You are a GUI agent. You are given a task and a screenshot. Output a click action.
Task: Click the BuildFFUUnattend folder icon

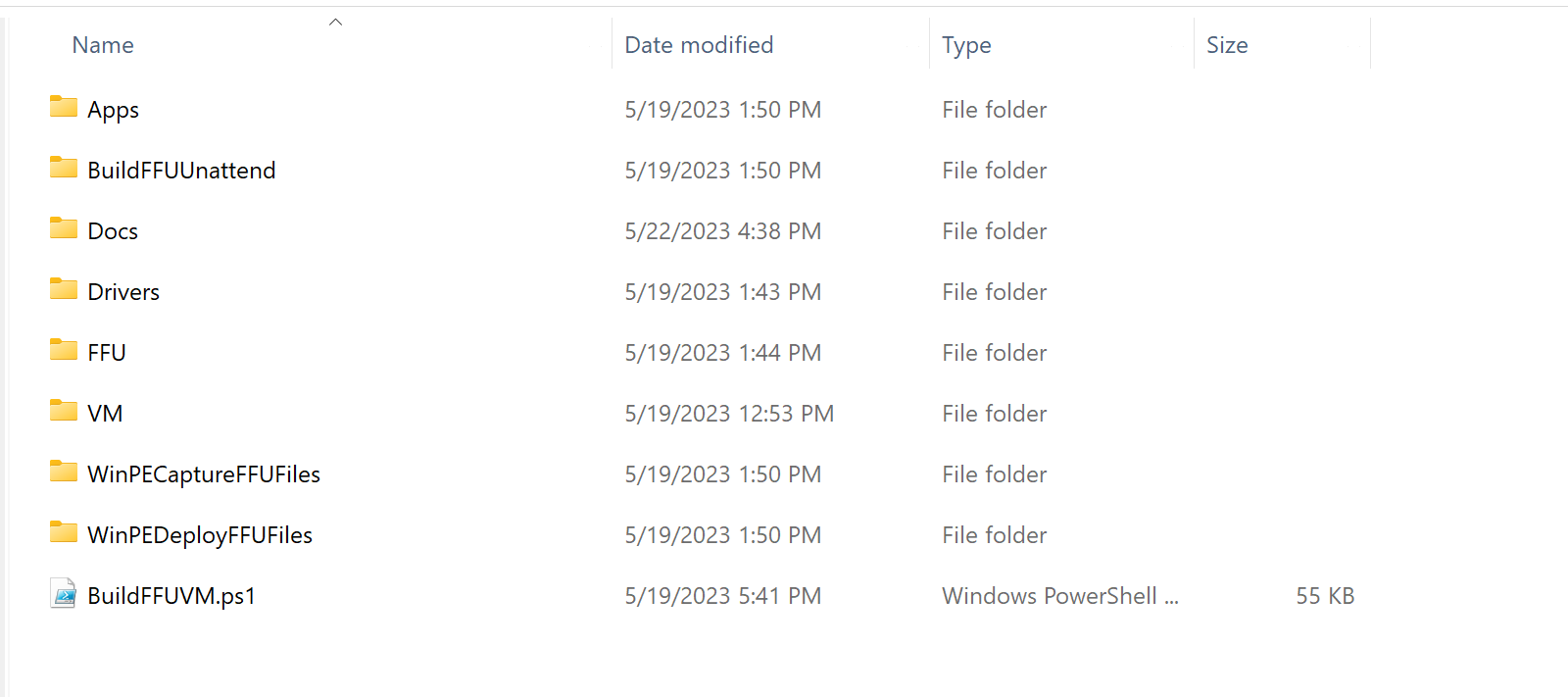(62, 170)
